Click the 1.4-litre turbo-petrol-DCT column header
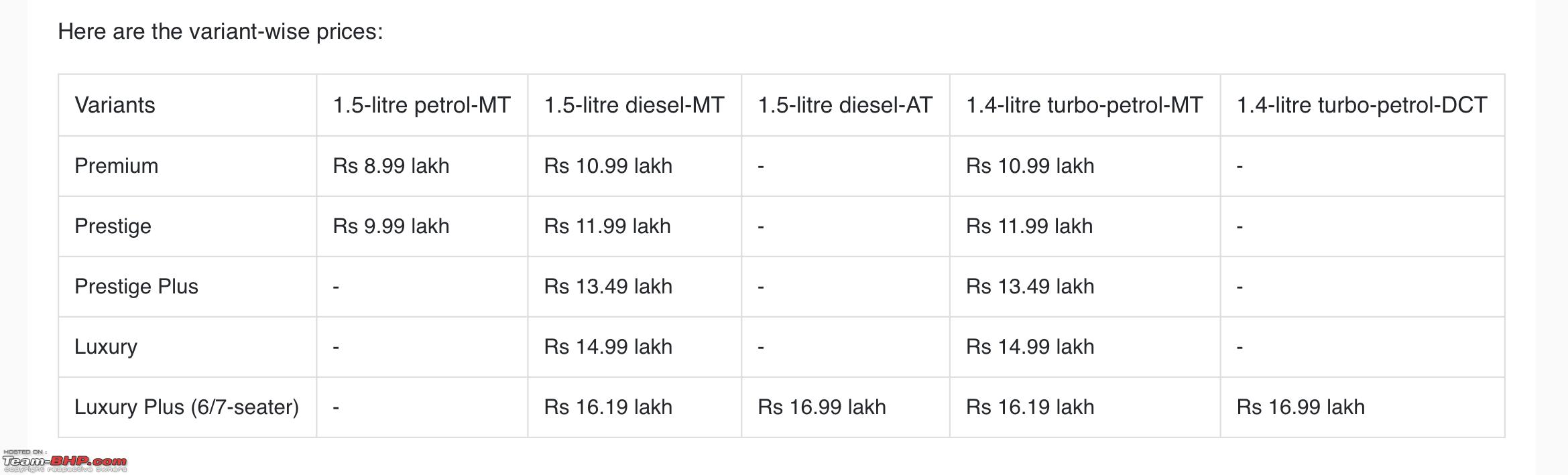 coord(1362,105)
